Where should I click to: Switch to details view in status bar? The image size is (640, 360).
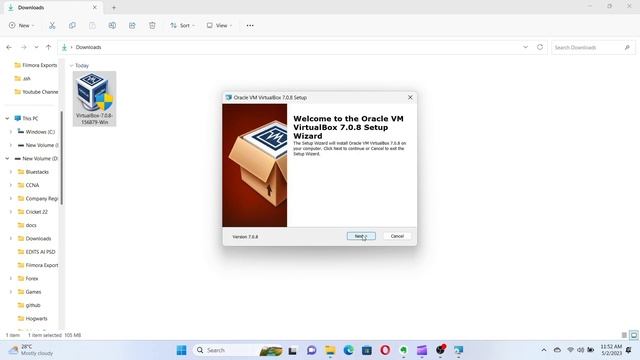click(x=624, y=335)
